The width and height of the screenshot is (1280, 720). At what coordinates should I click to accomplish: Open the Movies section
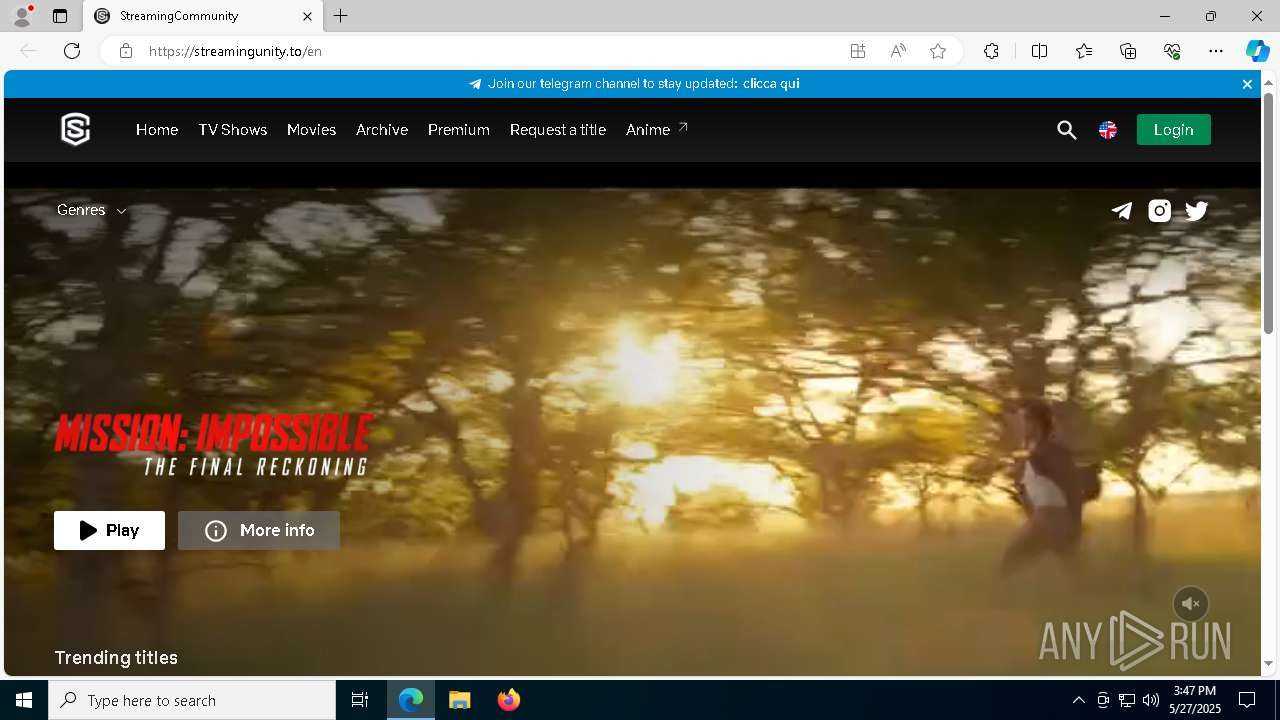click(311, 130)
